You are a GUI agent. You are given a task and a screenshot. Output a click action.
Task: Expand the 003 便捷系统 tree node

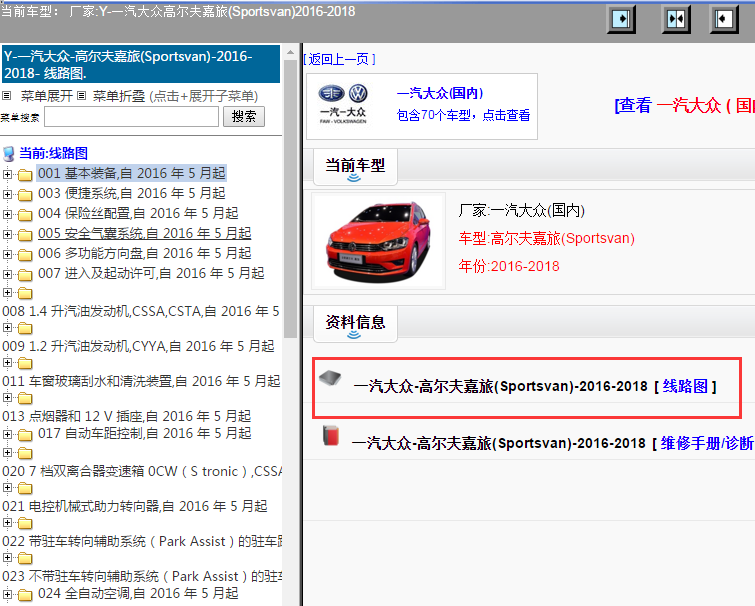(7, 194)
